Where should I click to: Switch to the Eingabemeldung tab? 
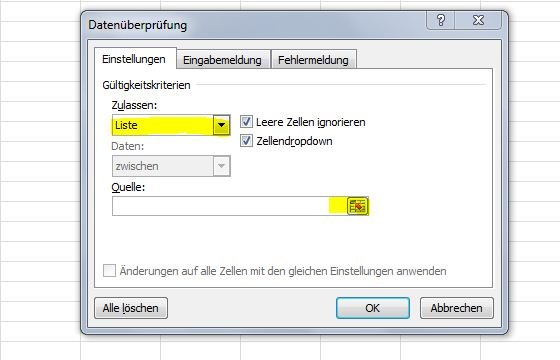click(x=222, y=60)
